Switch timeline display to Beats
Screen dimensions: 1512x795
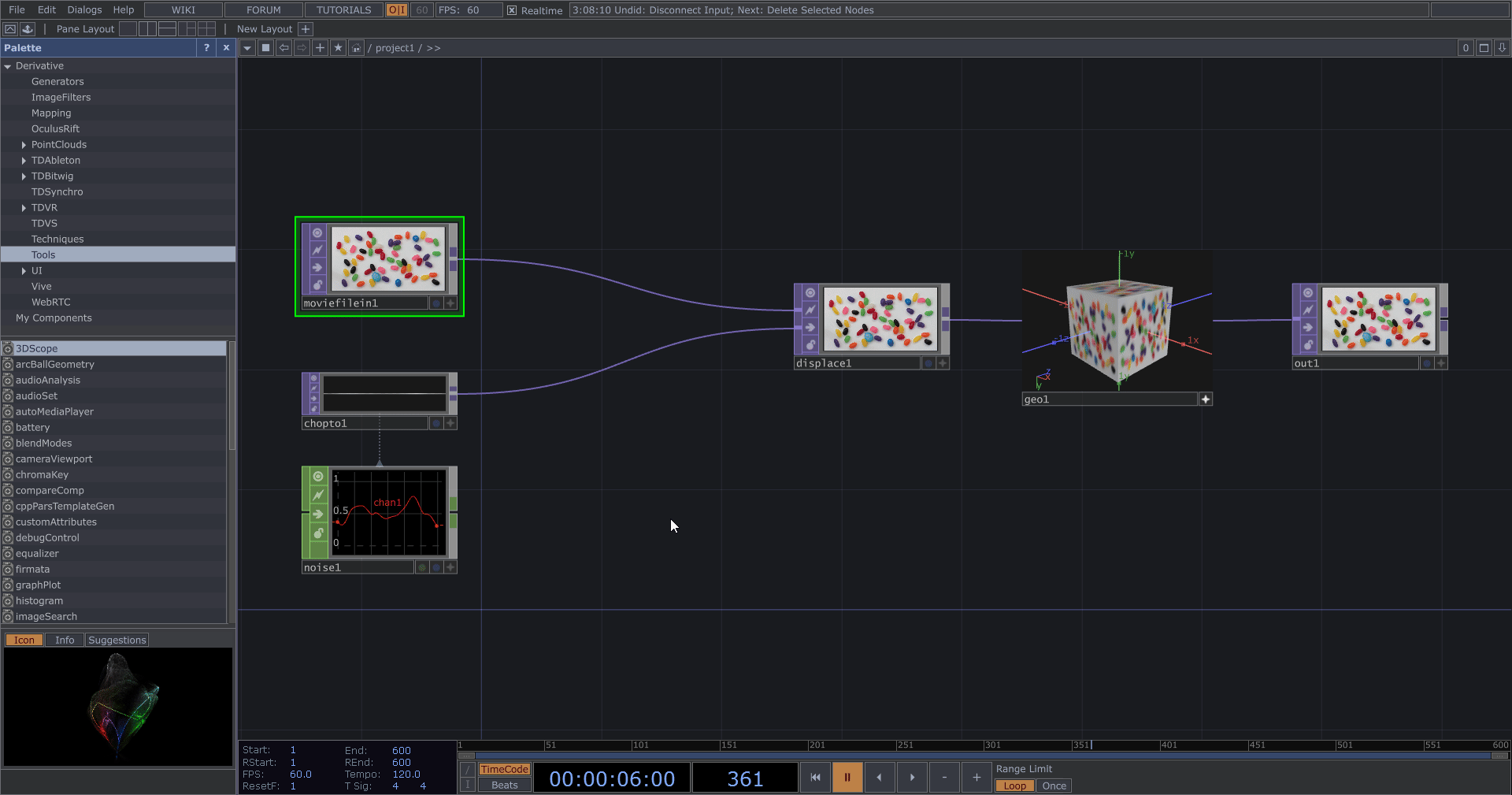tap(504, 785)
